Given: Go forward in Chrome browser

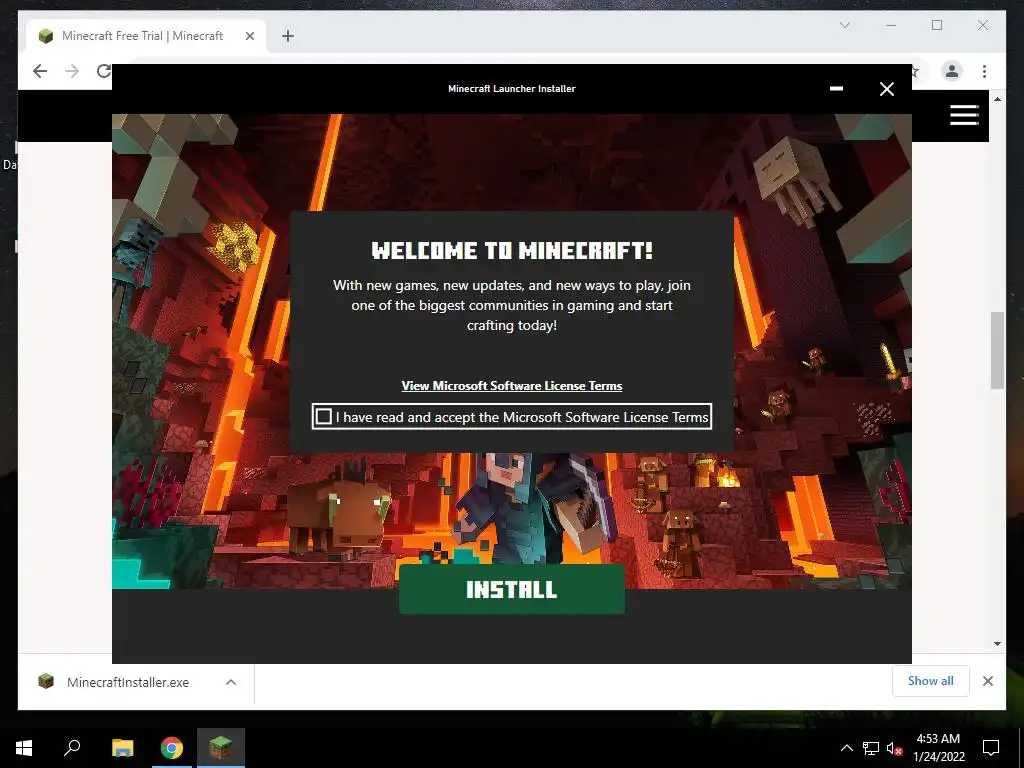Looking at the screenshot, I should coord(72,71).
